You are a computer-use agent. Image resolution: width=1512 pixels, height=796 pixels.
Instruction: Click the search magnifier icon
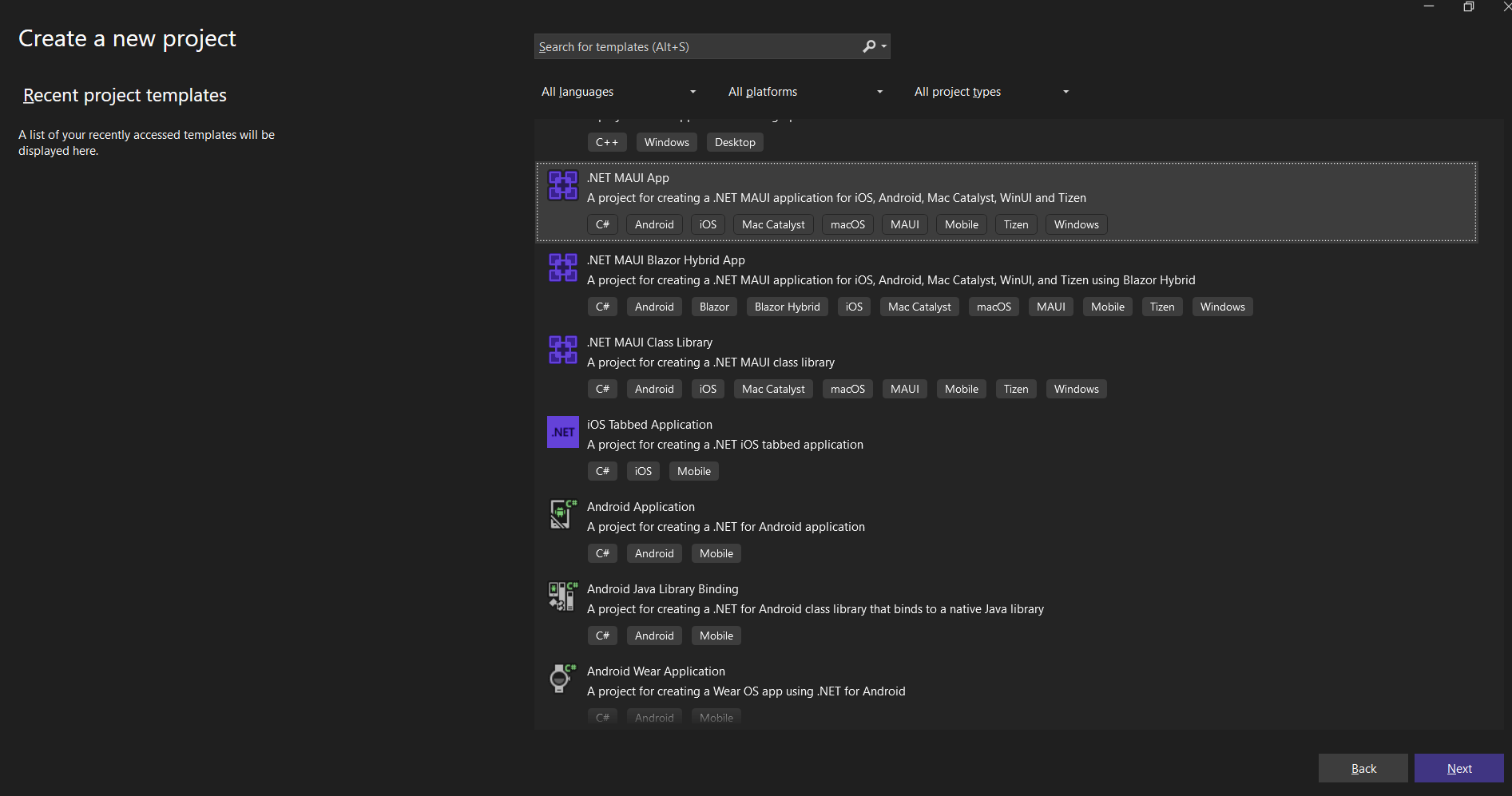point(869,46)
